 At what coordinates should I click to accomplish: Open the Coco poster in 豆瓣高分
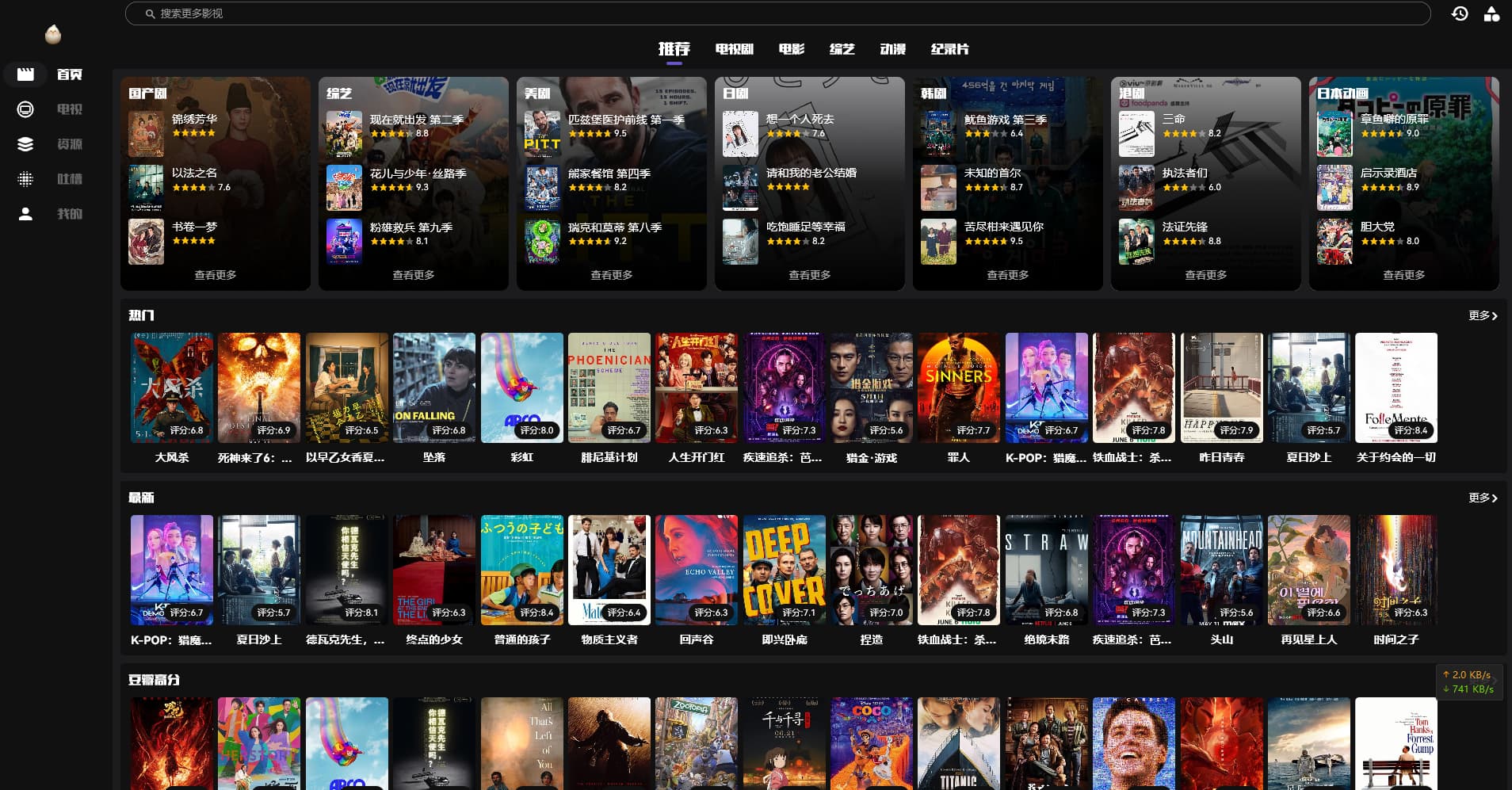[x=872, y=743]
